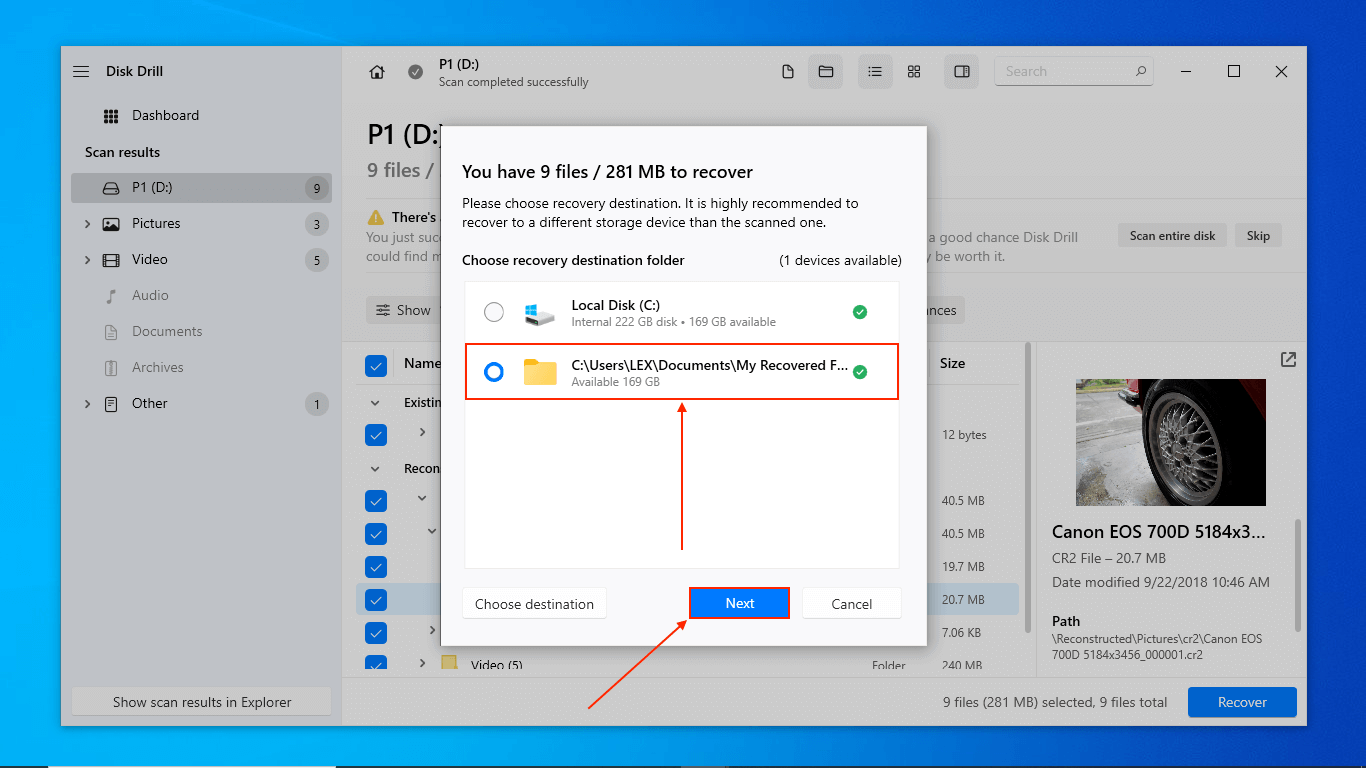Click the Documents page icon
Image resolution: width=1366 pixels, height=768 pixels.
[x=111, y=332]
